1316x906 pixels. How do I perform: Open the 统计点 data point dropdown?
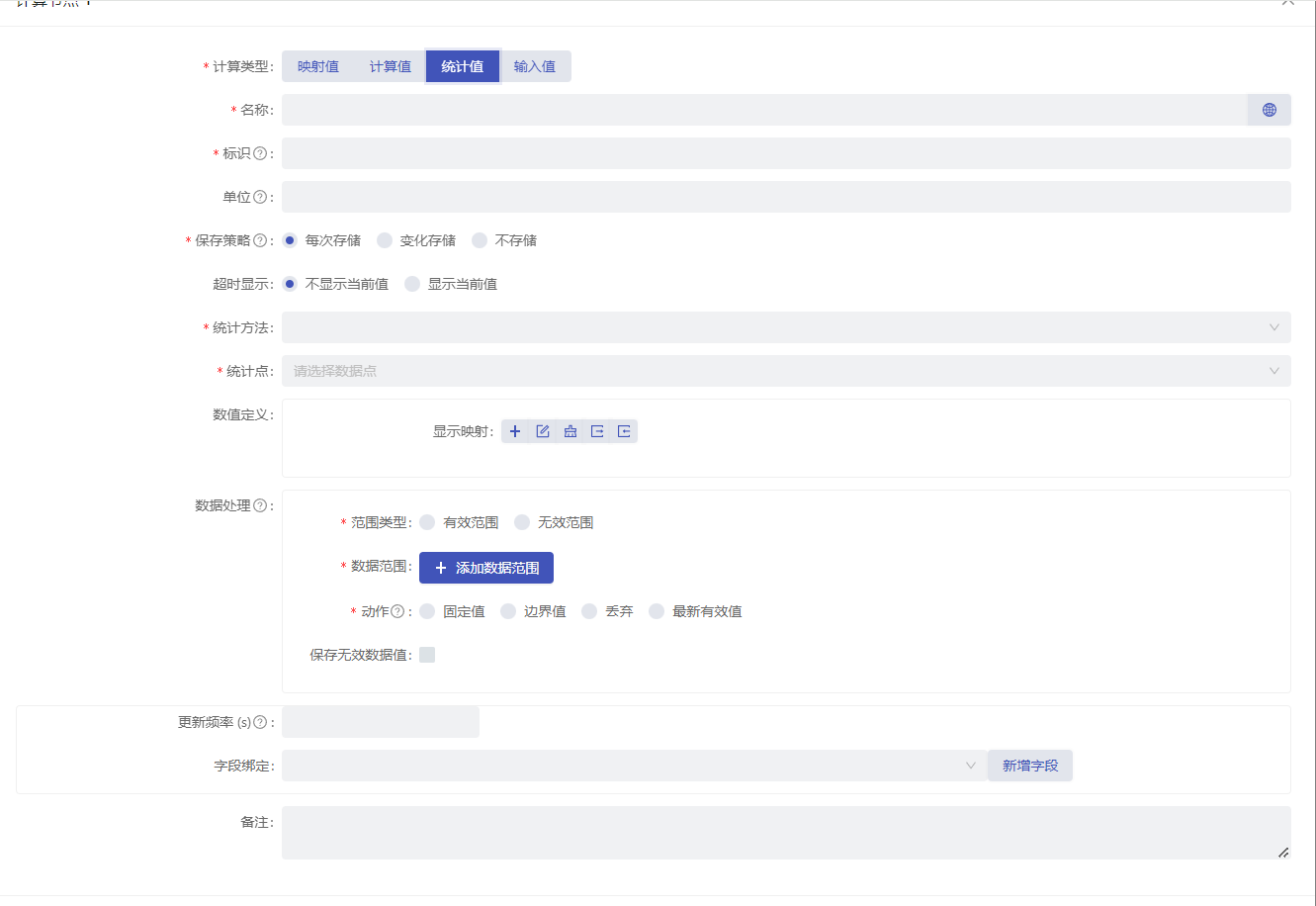[x=786, y=371]
